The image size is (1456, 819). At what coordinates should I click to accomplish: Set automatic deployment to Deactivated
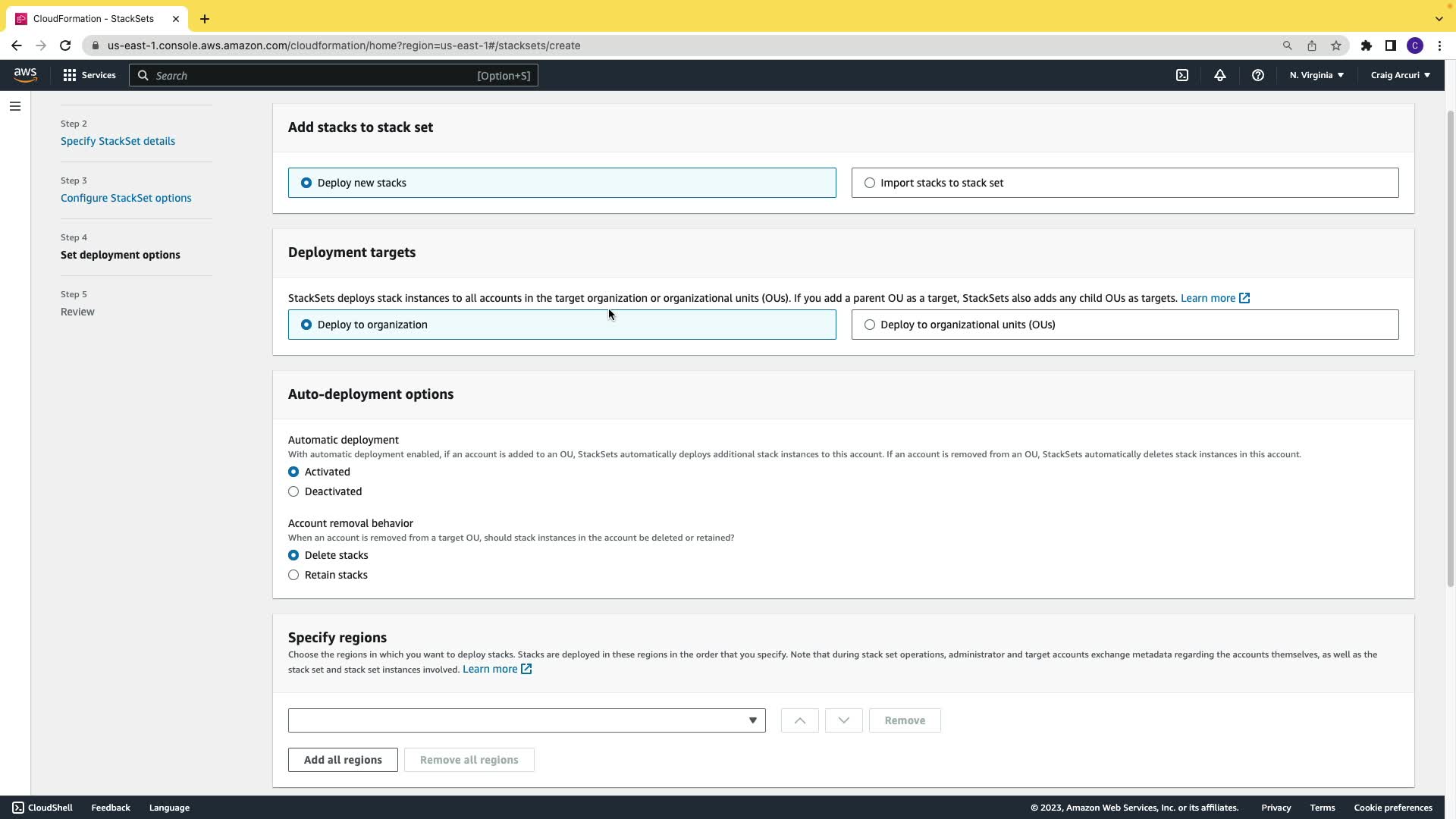click(293, 491)
